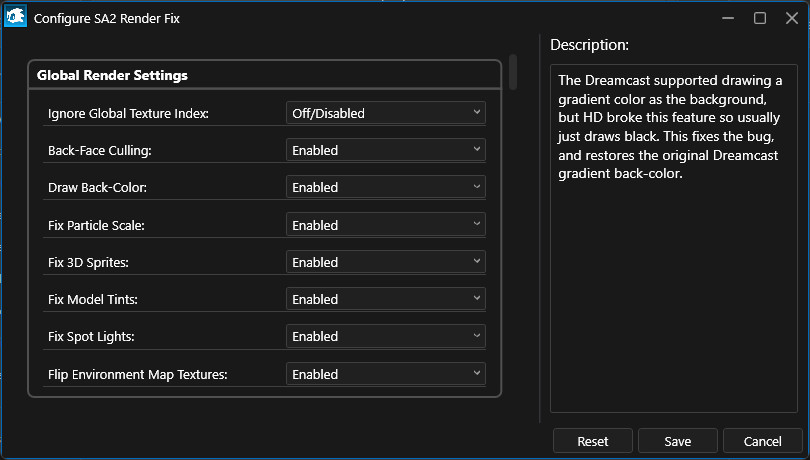The image size is (810, 460).
Task: Cancel the configuration changes
Action: (763, 441)
